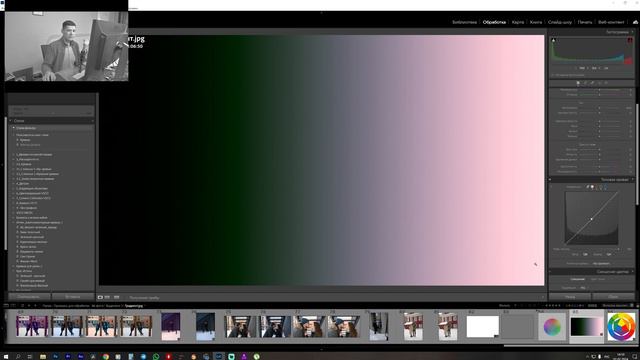Open Grid view from filmstrip bar

pyautogui.click(x=22, y=305)
